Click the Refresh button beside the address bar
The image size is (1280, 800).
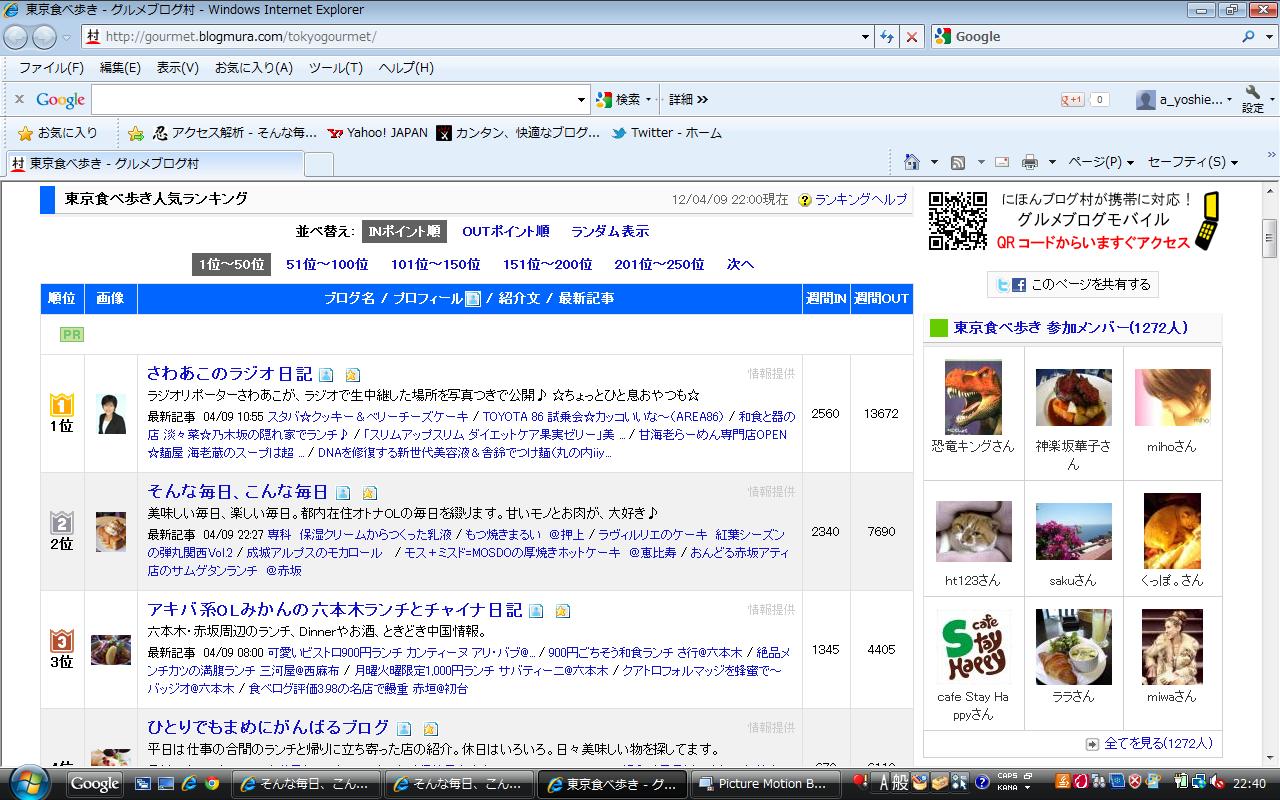pyautogui.click(x=887, y=37)
